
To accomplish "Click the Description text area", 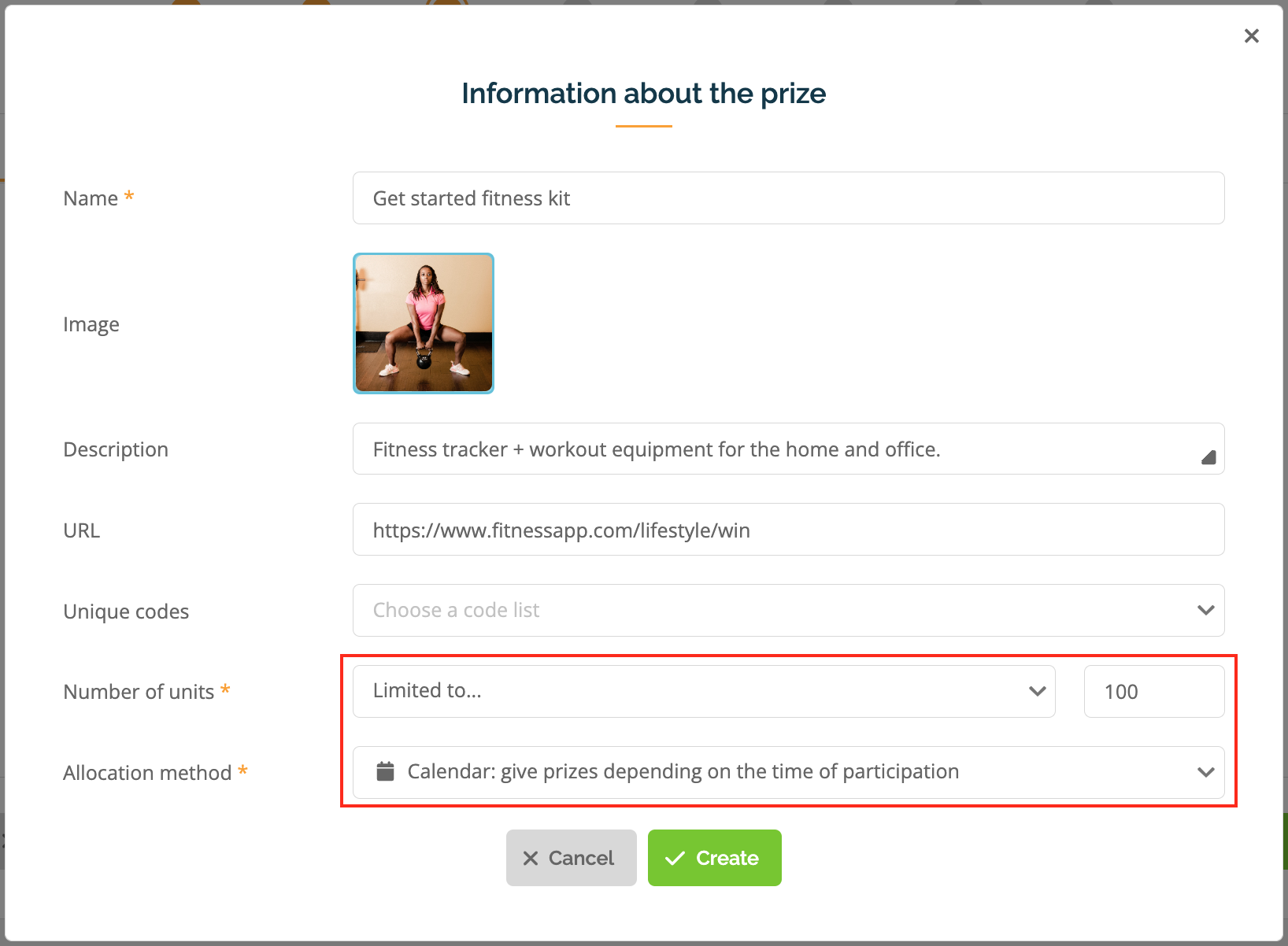I will pos(788,449).
